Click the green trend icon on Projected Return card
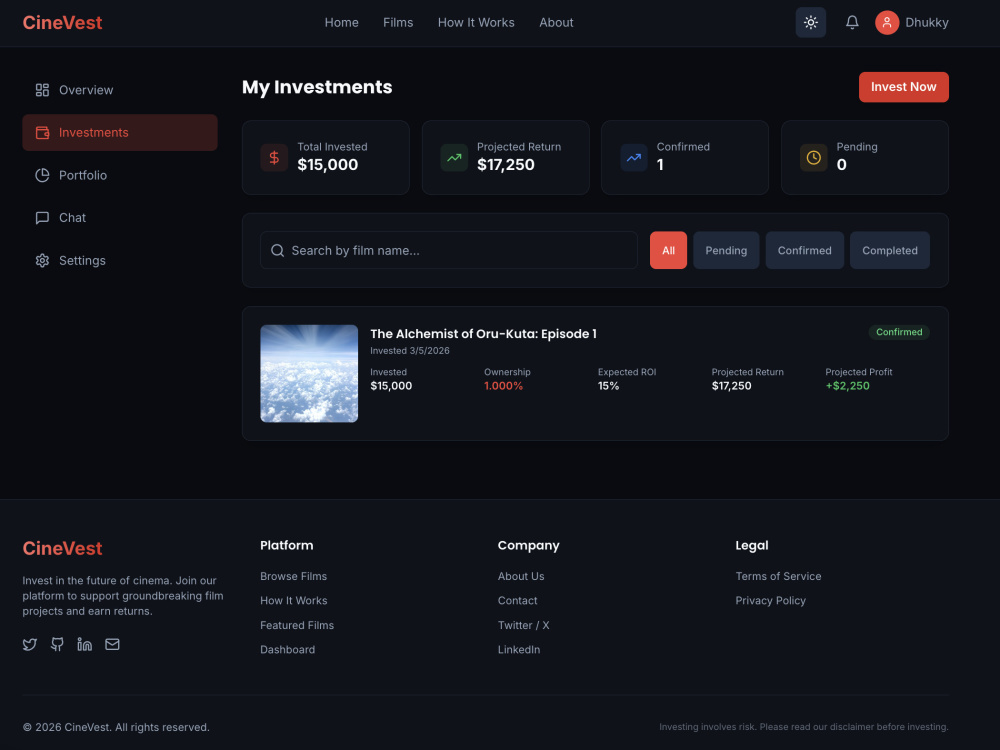Screen dimensions: 1000x750 click(454, 158)
